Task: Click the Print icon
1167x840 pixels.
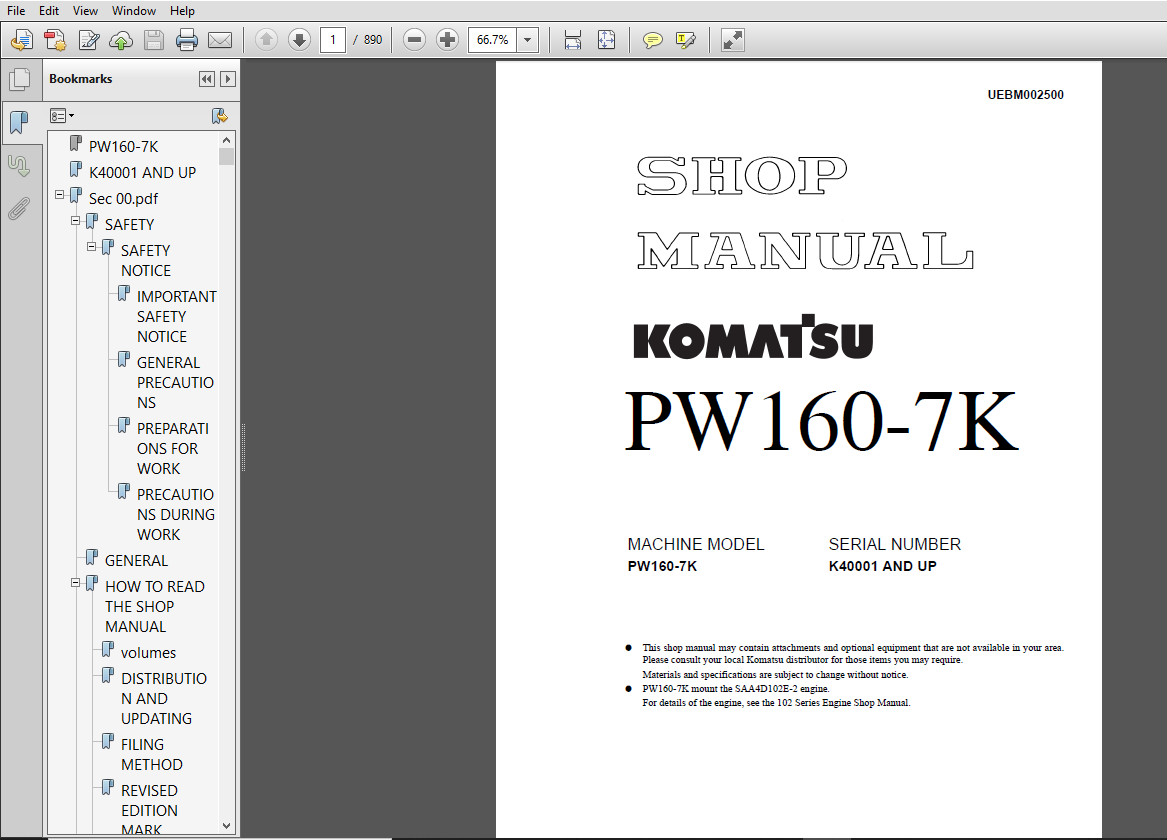Action: click(x=187, y=39)
